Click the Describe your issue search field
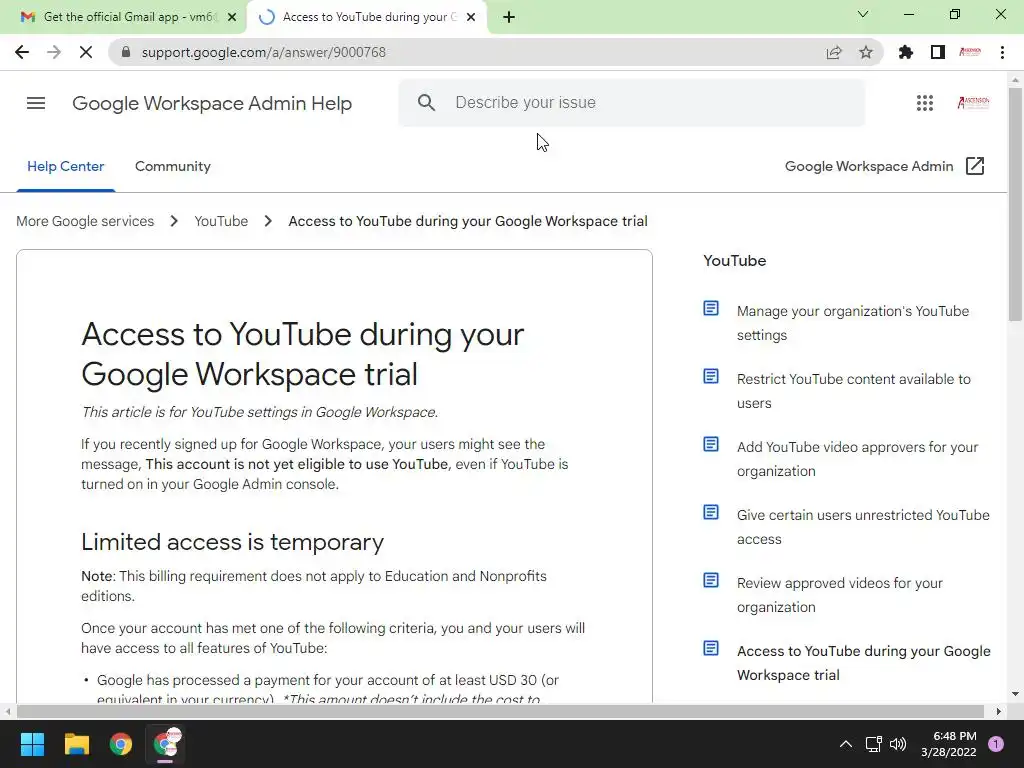The width and height of the screenshot is (1024, 768). tap(632, 103)
